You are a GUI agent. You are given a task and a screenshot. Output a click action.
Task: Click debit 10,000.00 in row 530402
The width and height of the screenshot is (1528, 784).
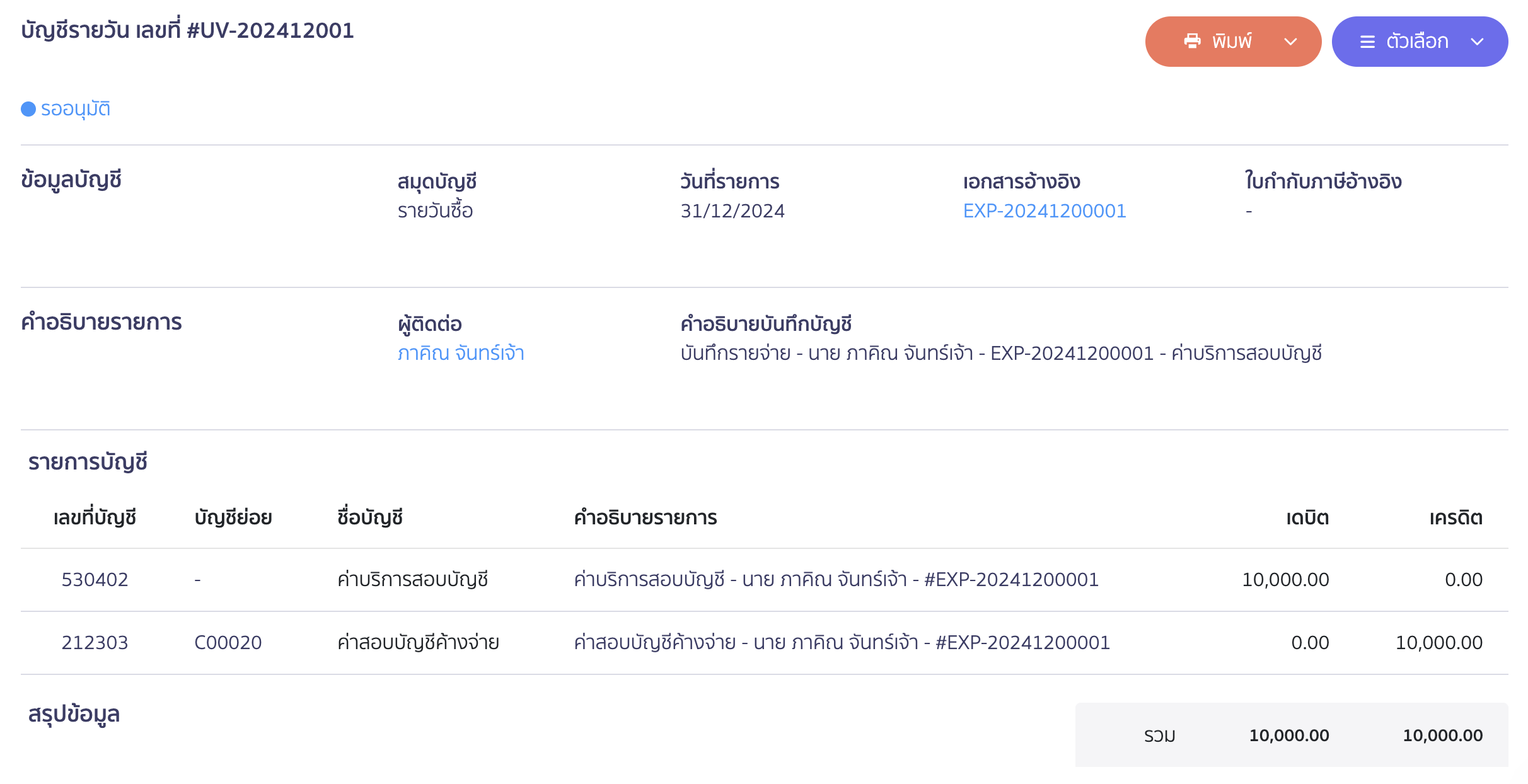pyautogui.click(x=1285, y=579)
